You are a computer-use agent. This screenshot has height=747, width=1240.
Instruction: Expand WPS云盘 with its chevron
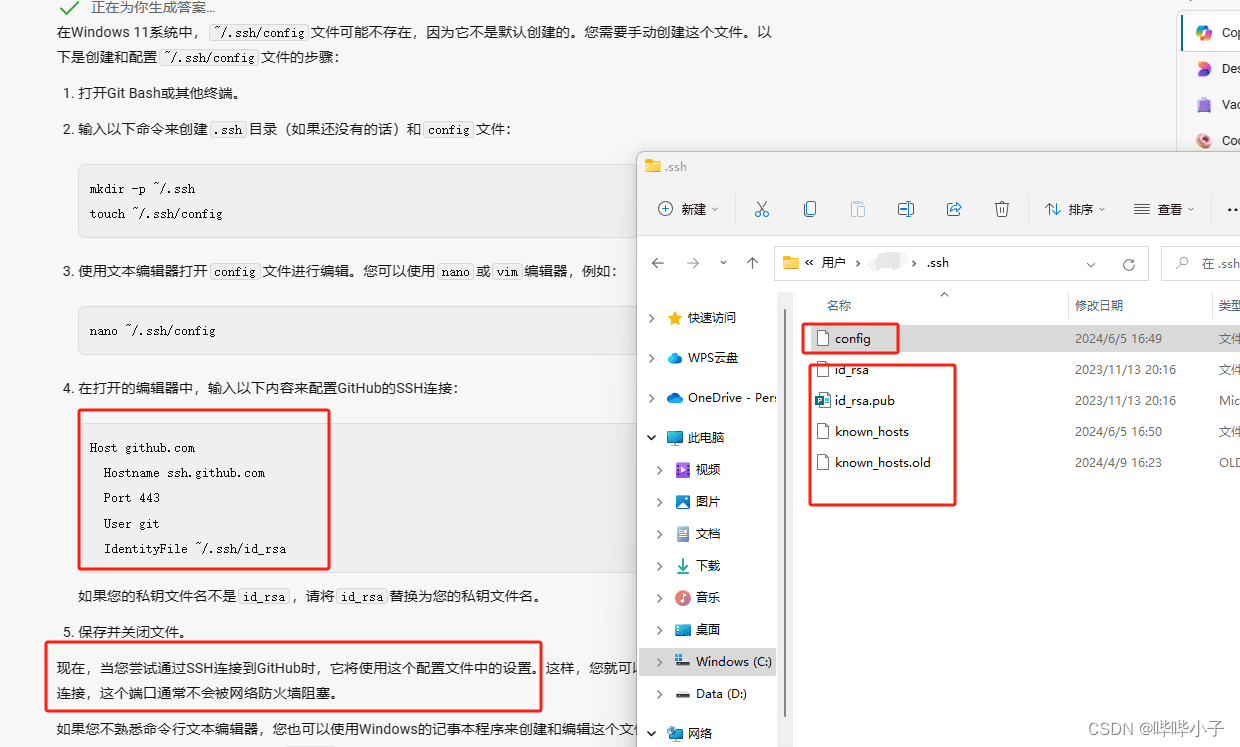tap(652, 358)
